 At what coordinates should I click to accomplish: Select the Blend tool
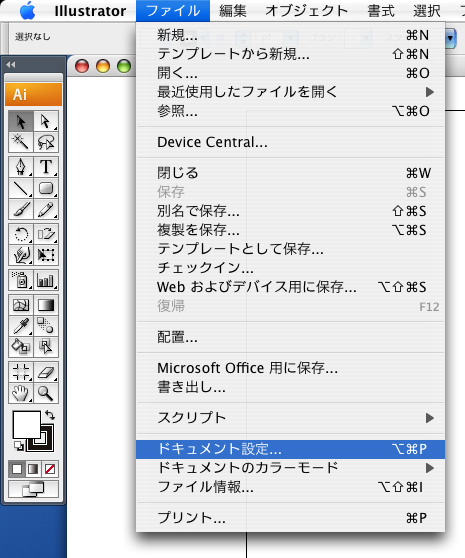coord(46,326)
